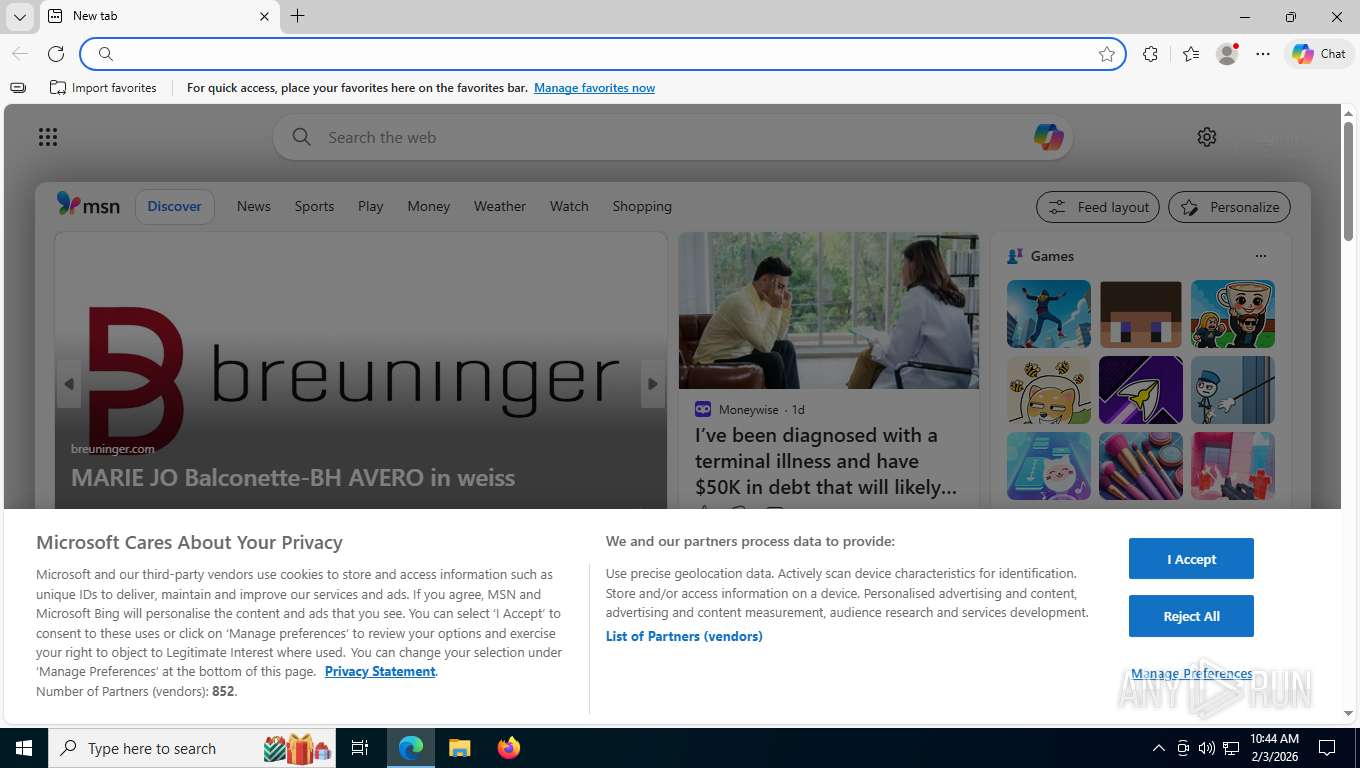
Task: Open the tab search dropdown arrow
Action: point(19,17)
